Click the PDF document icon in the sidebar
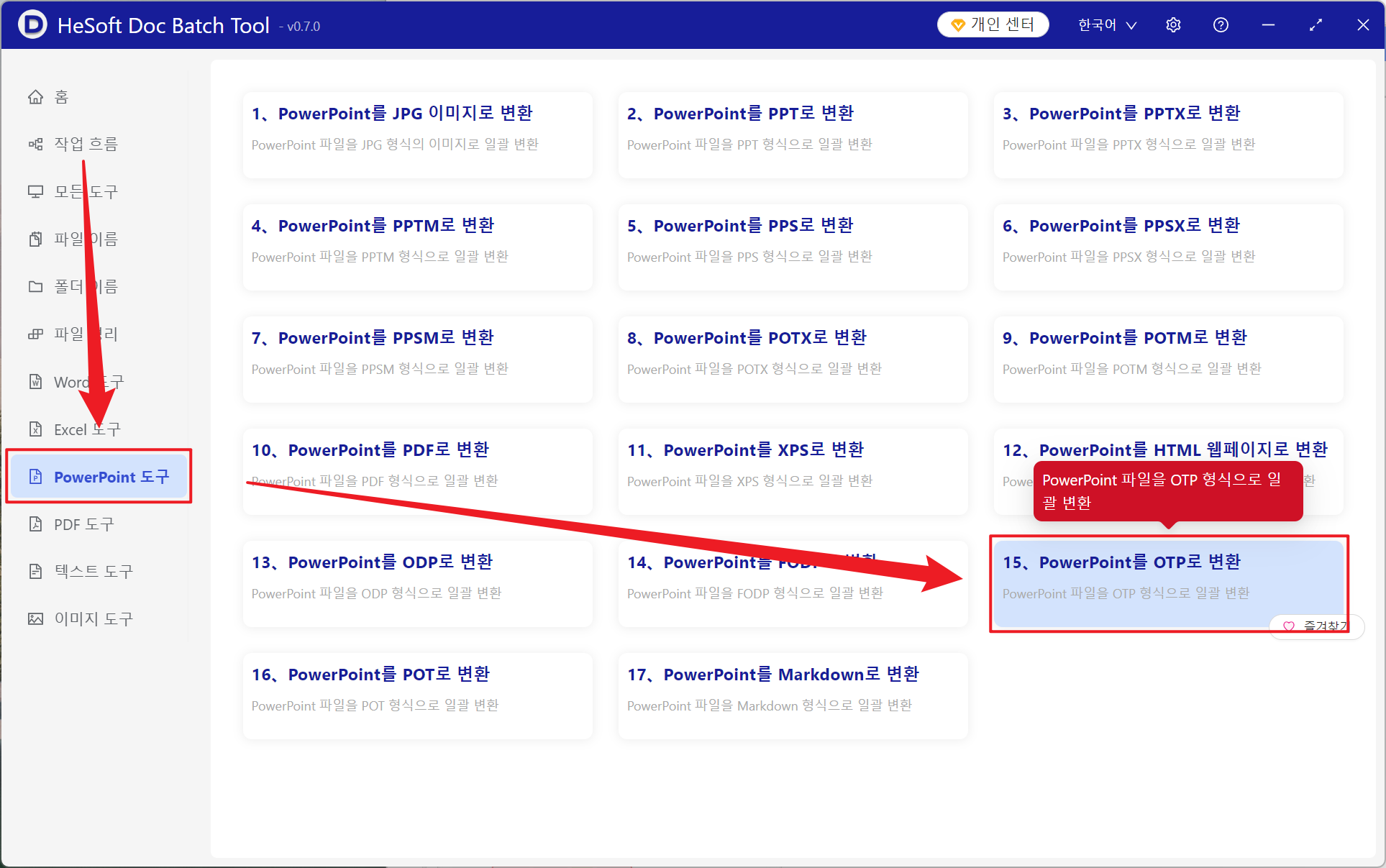The height and width of the screenshot is (868, 1386). [35, 524]
